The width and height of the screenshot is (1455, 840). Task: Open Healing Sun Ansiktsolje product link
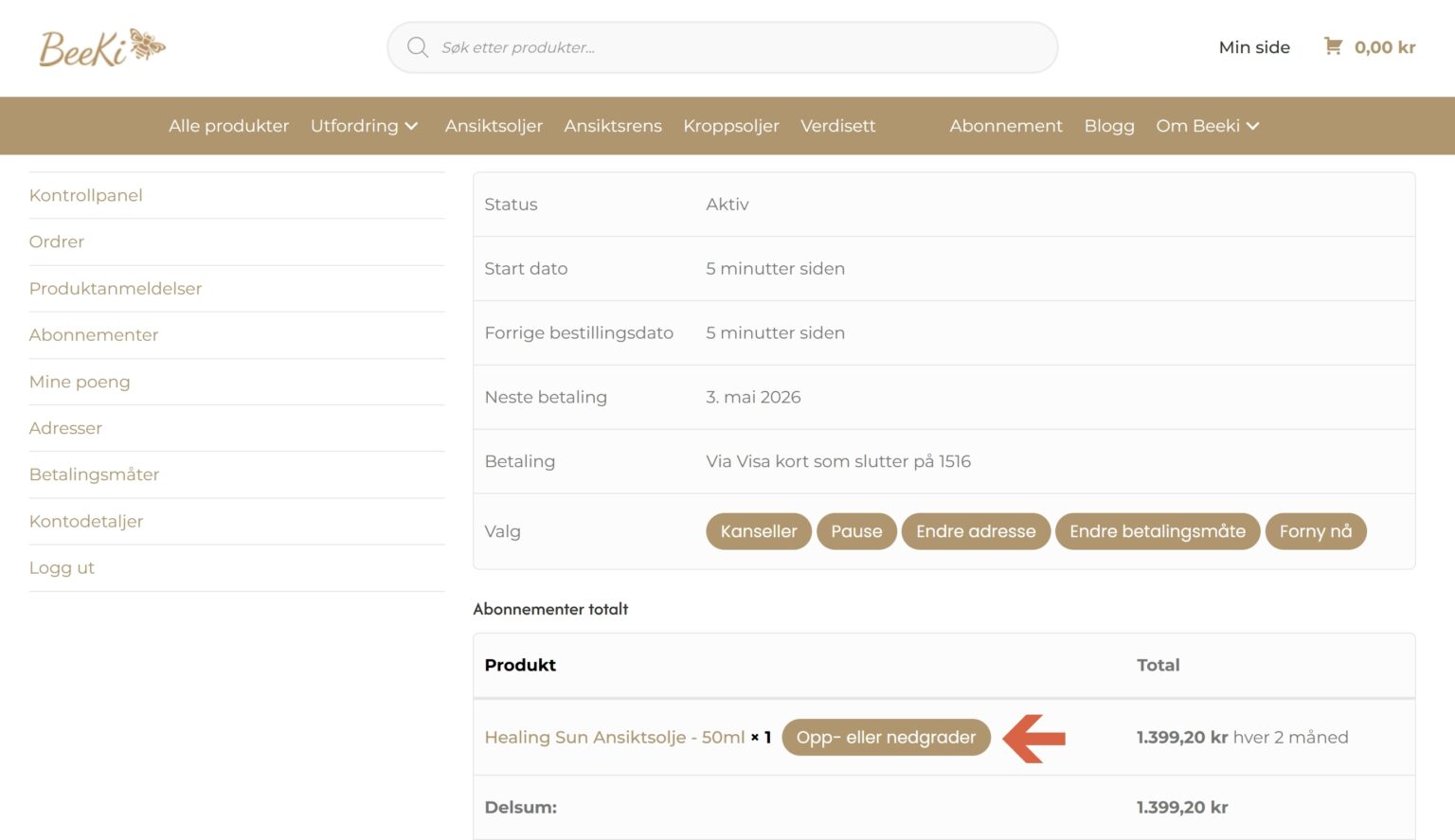[x=614, y=738]
